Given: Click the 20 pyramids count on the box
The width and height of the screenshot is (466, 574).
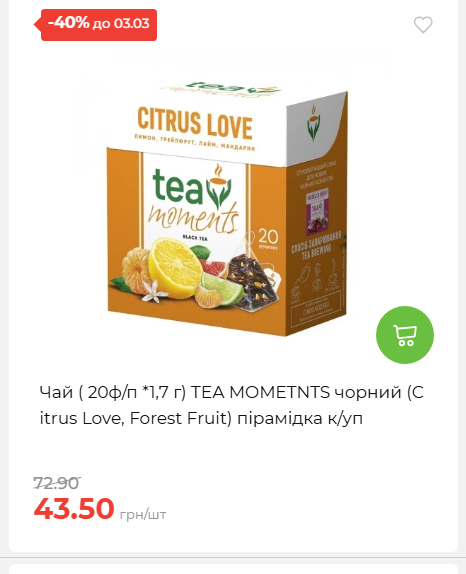Looking at the screenshot, I should 268,239.
